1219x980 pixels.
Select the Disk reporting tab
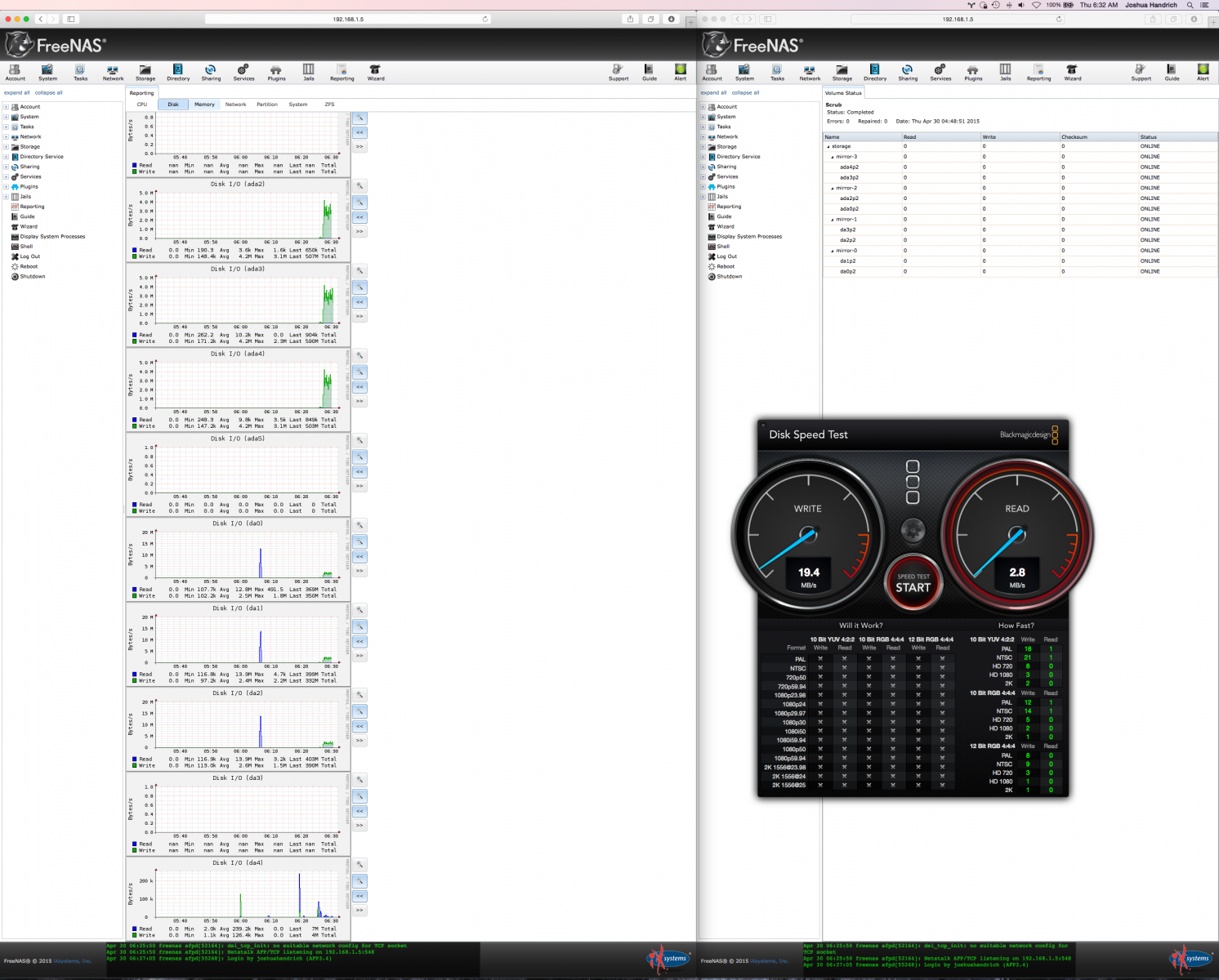tap(173, 105)
